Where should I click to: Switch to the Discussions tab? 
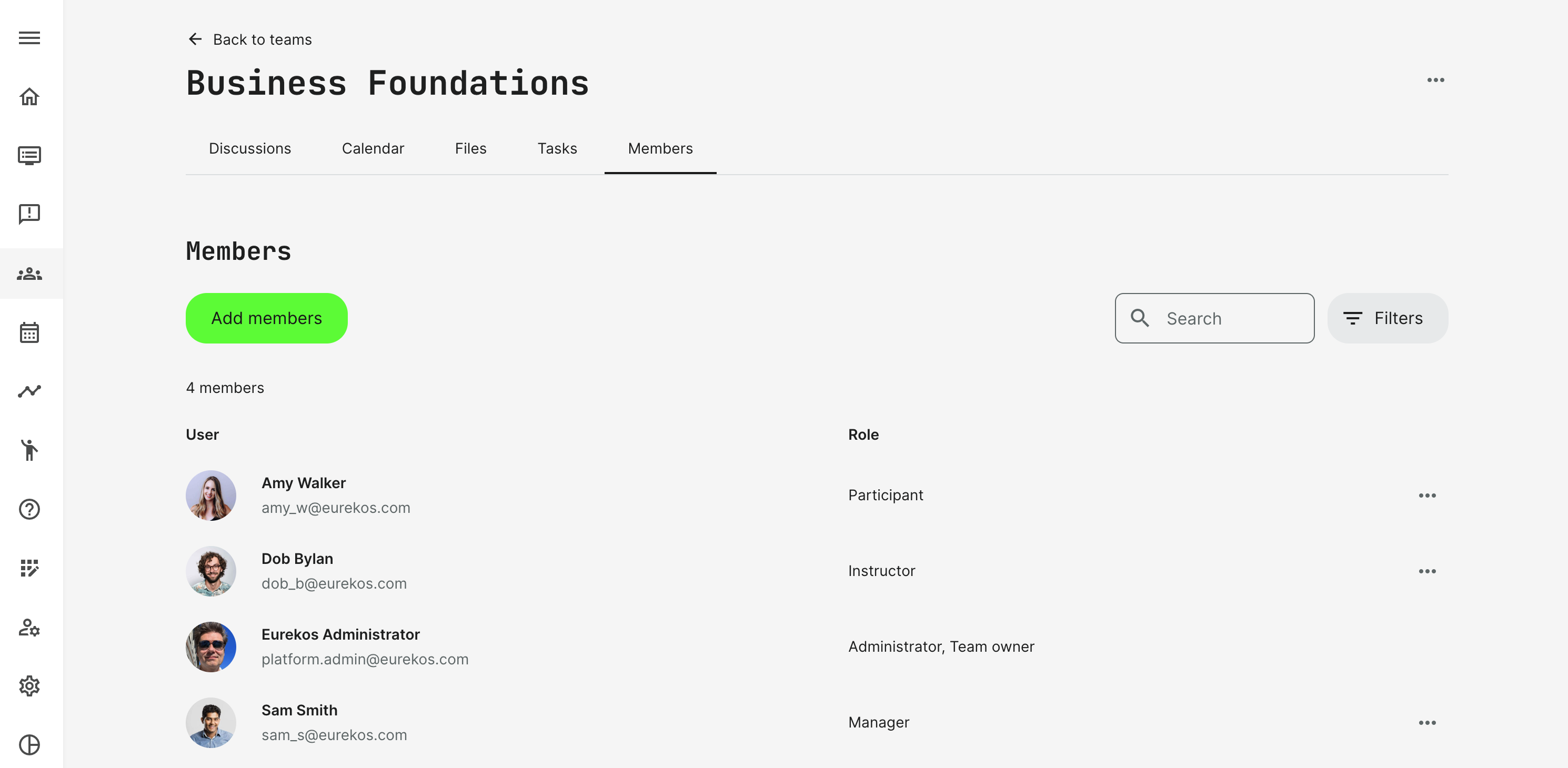[249, 148]
